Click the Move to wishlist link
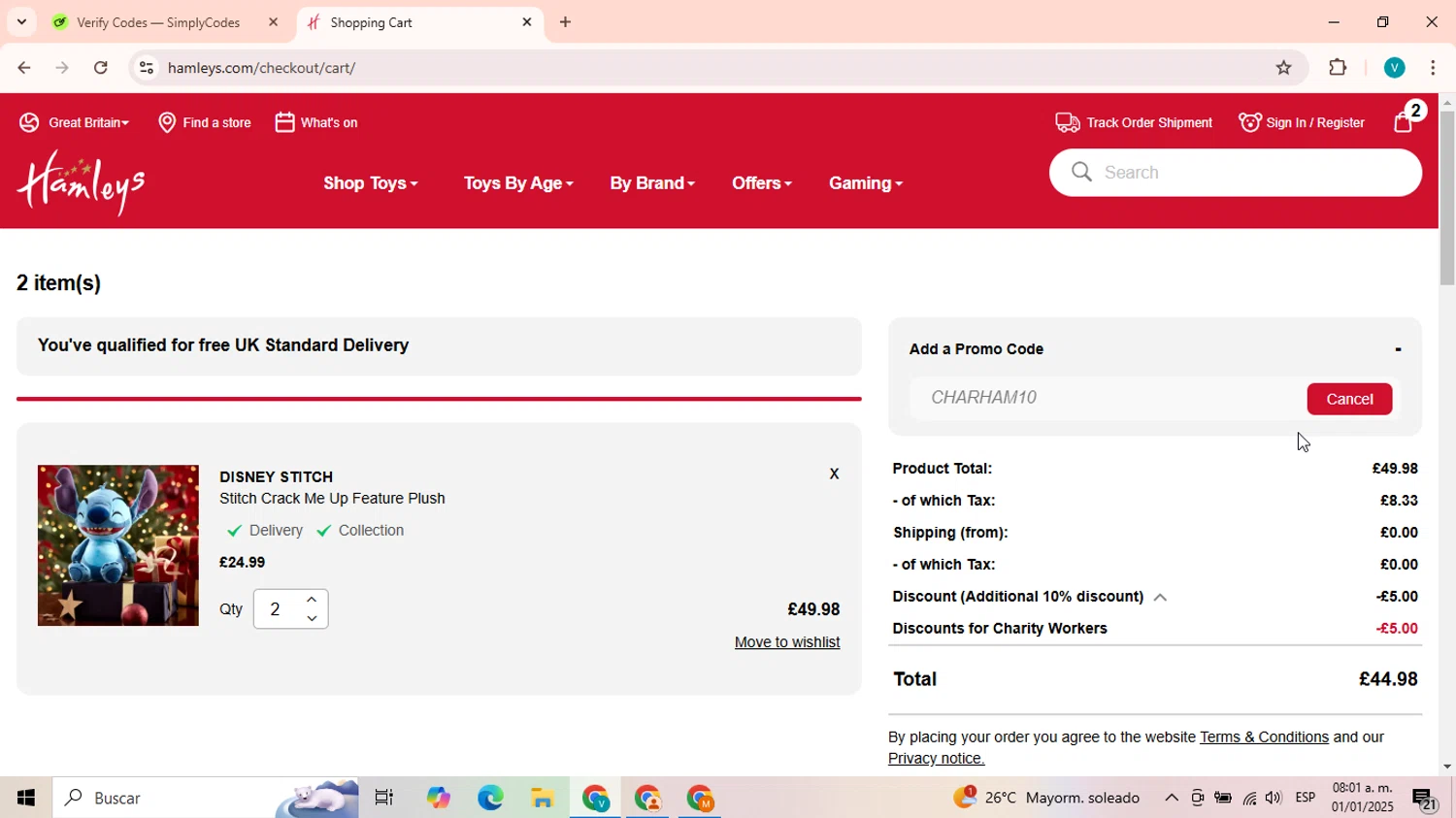1456x818 pixels. 787,642
